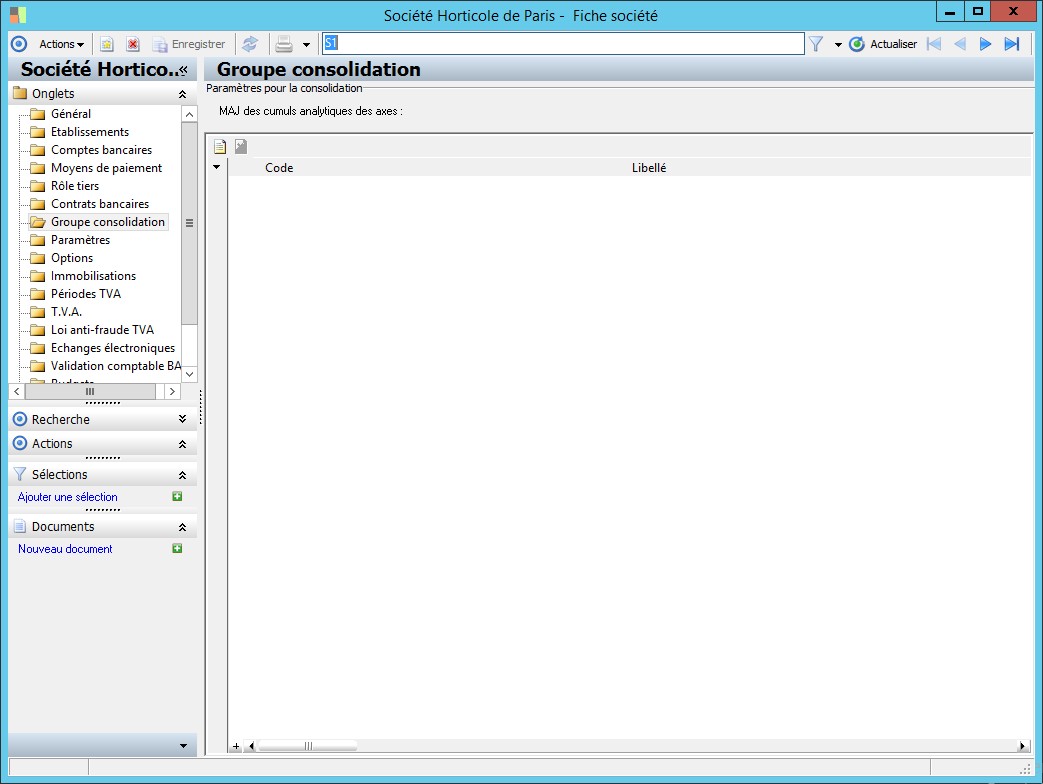Click the tree horizontal scroll left arrow
The height and width of the screenshot is (784, 1043).
point(17,392)
